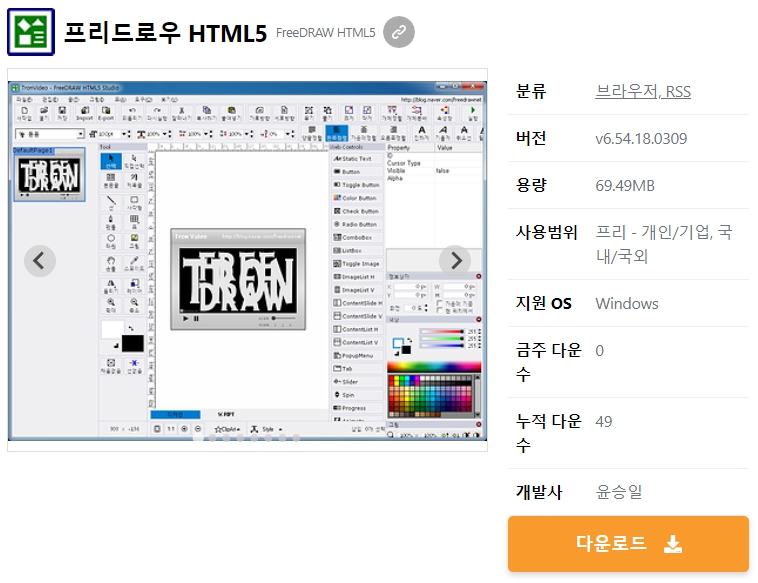This screenshot has height=583, width=758.
Task: Advance to the next screenshot with right arrow
Action: coord(455,261)
